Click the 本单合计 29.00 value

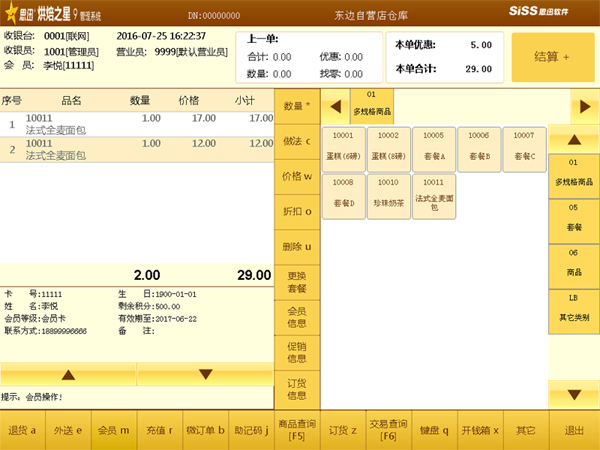[x=478, y=69]
